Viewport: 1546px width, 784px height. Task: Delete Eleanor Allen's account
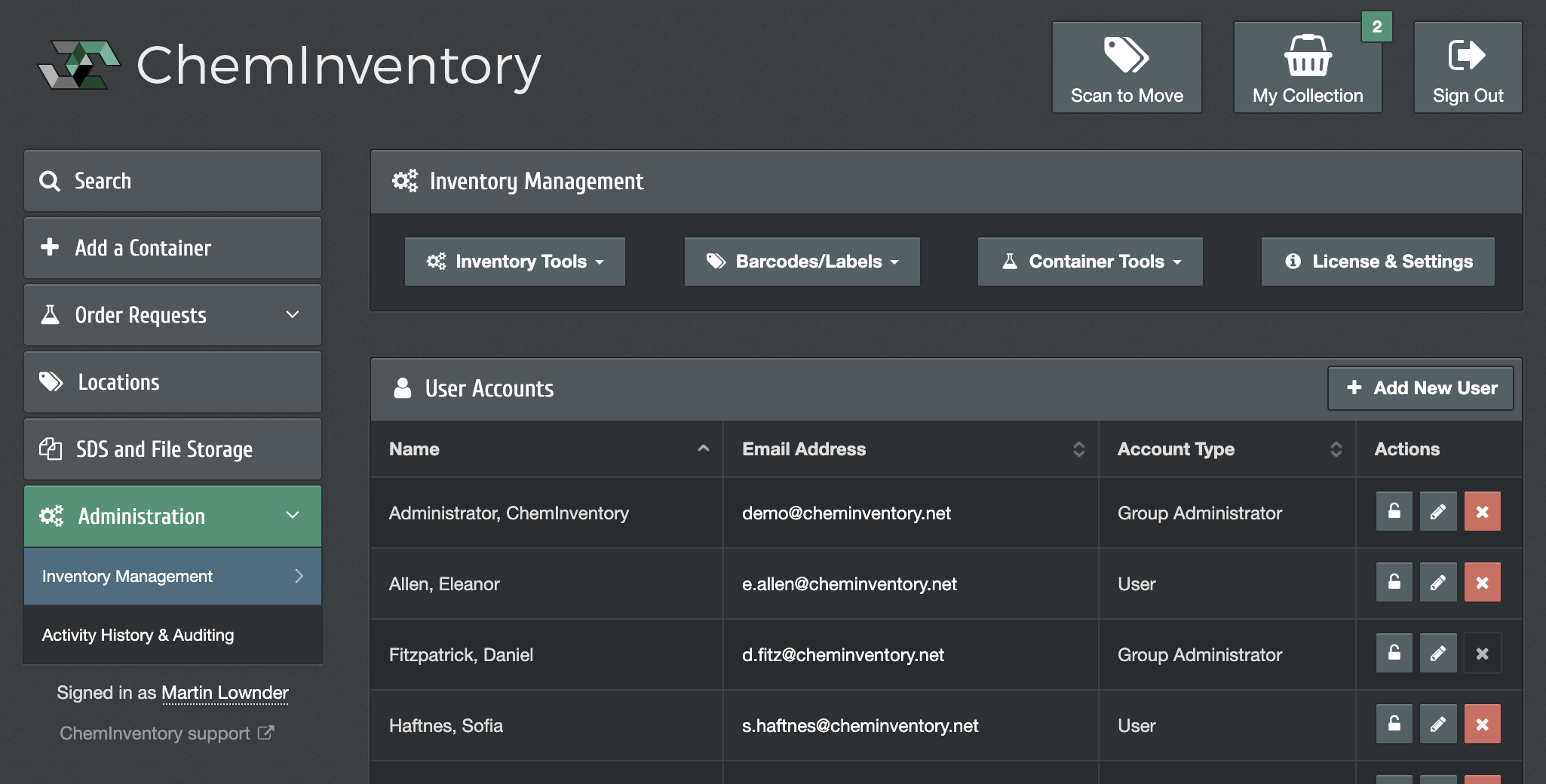pyautogui.click(x=1483, y=583)
